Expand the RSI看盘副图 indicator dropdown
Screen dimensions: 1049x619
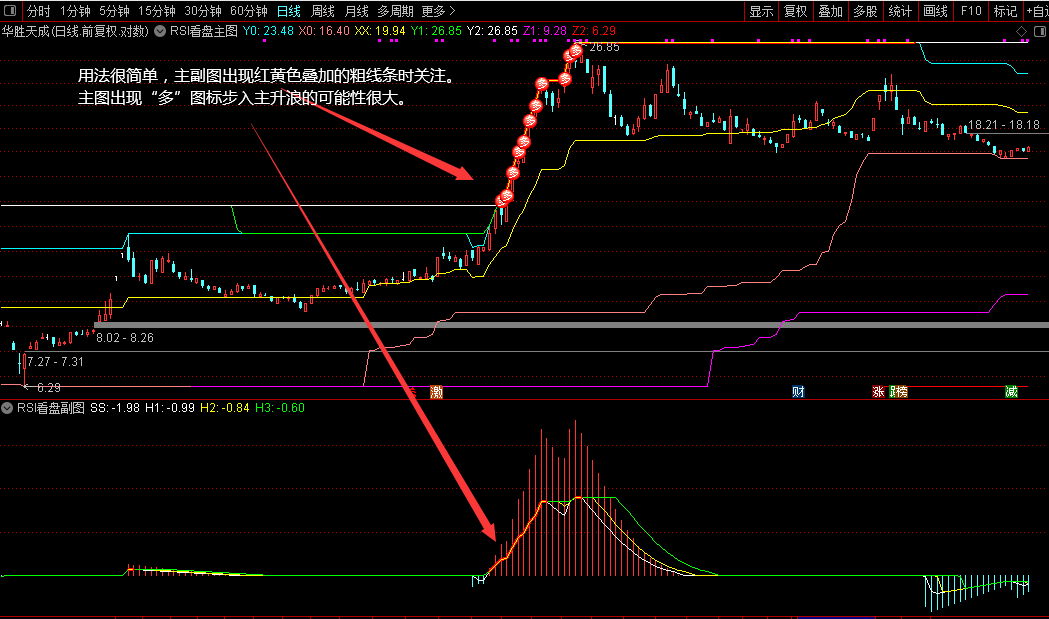pyautogui.click(x=7, y=408)
